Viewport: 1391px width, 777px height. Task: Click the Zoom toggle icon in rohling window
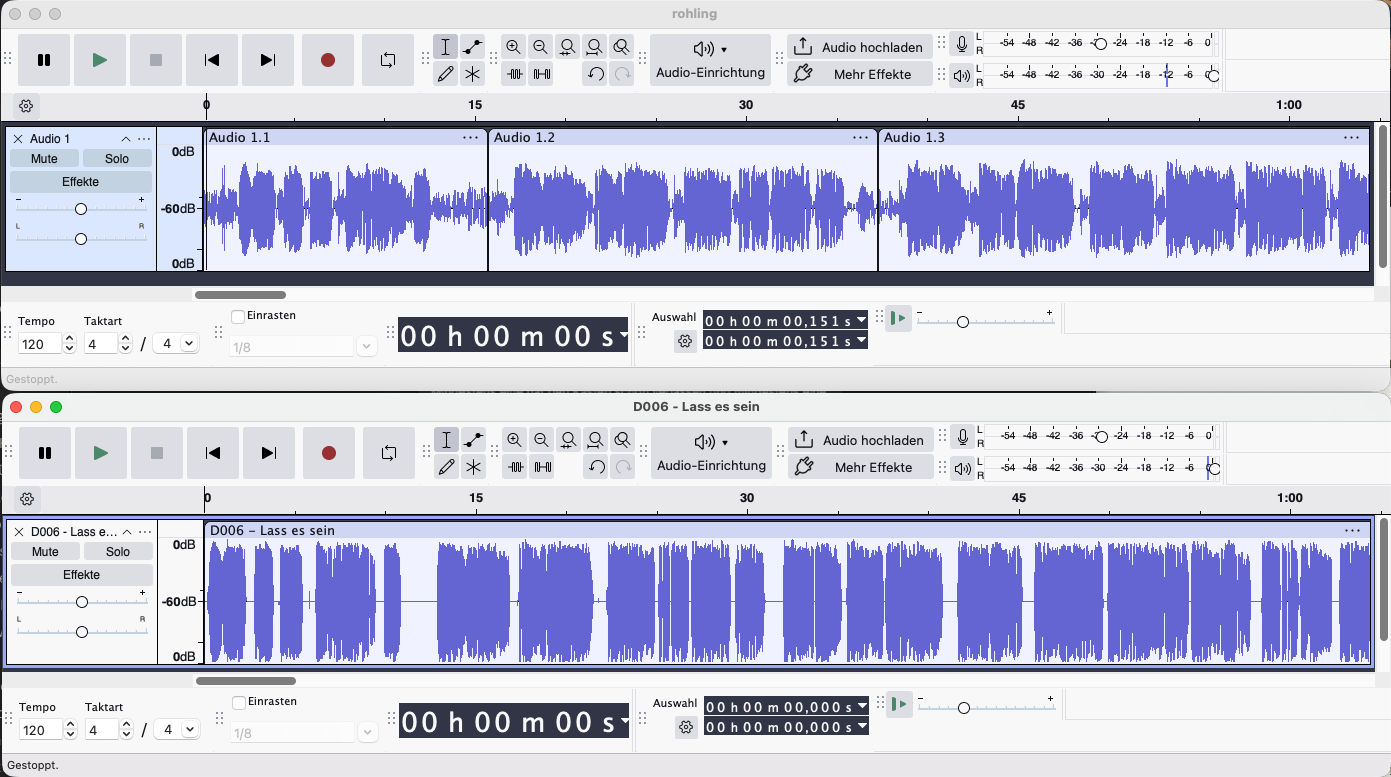coord(622,47)
